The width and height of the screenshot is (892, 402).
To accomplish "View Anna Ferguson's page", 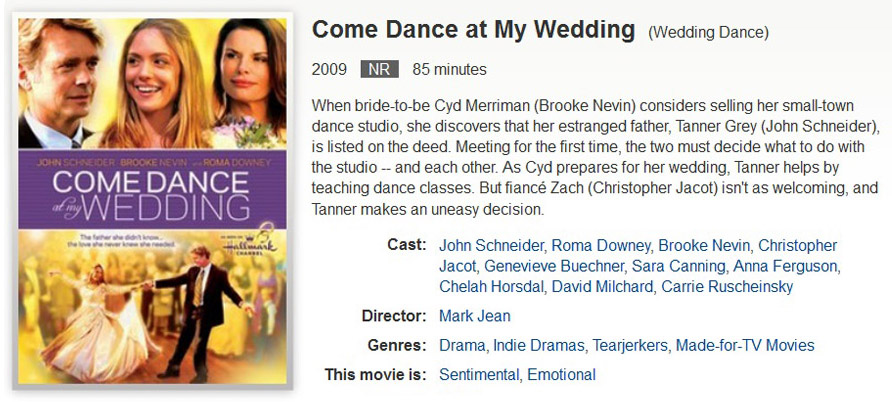I will point(786,266).
